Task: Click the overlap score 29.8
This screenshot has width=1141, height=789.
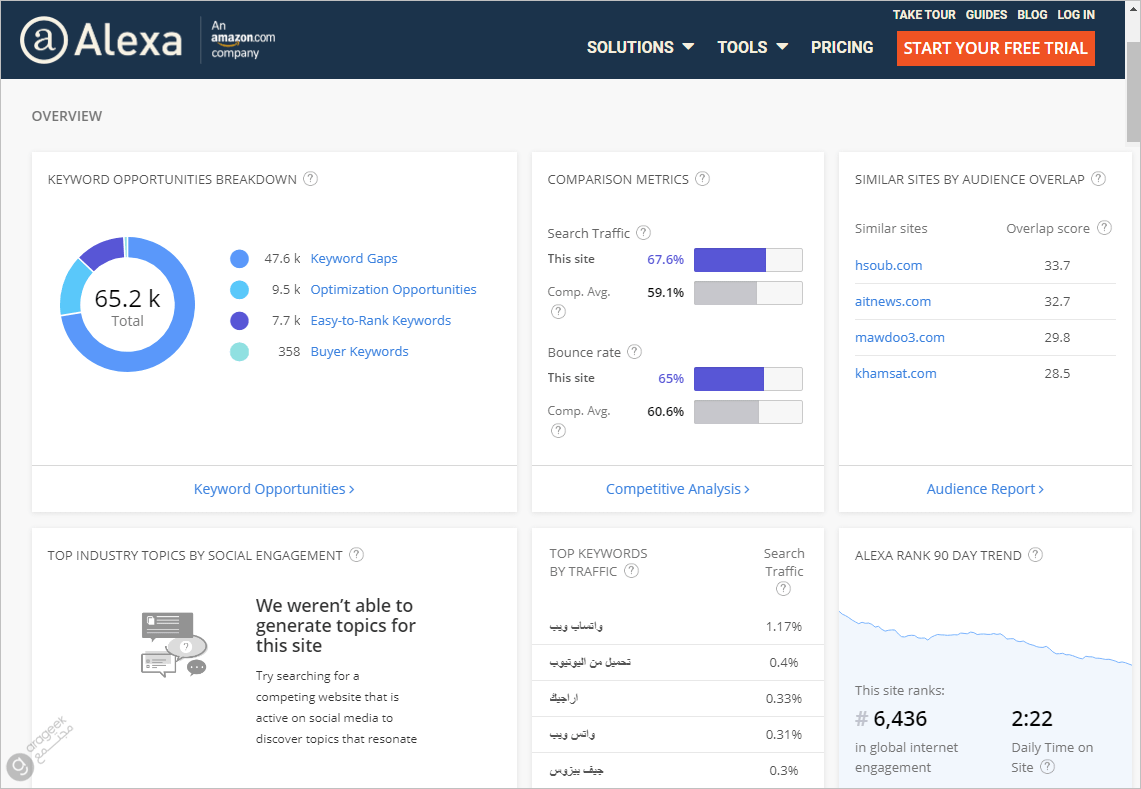Action: coord(1057,338)
